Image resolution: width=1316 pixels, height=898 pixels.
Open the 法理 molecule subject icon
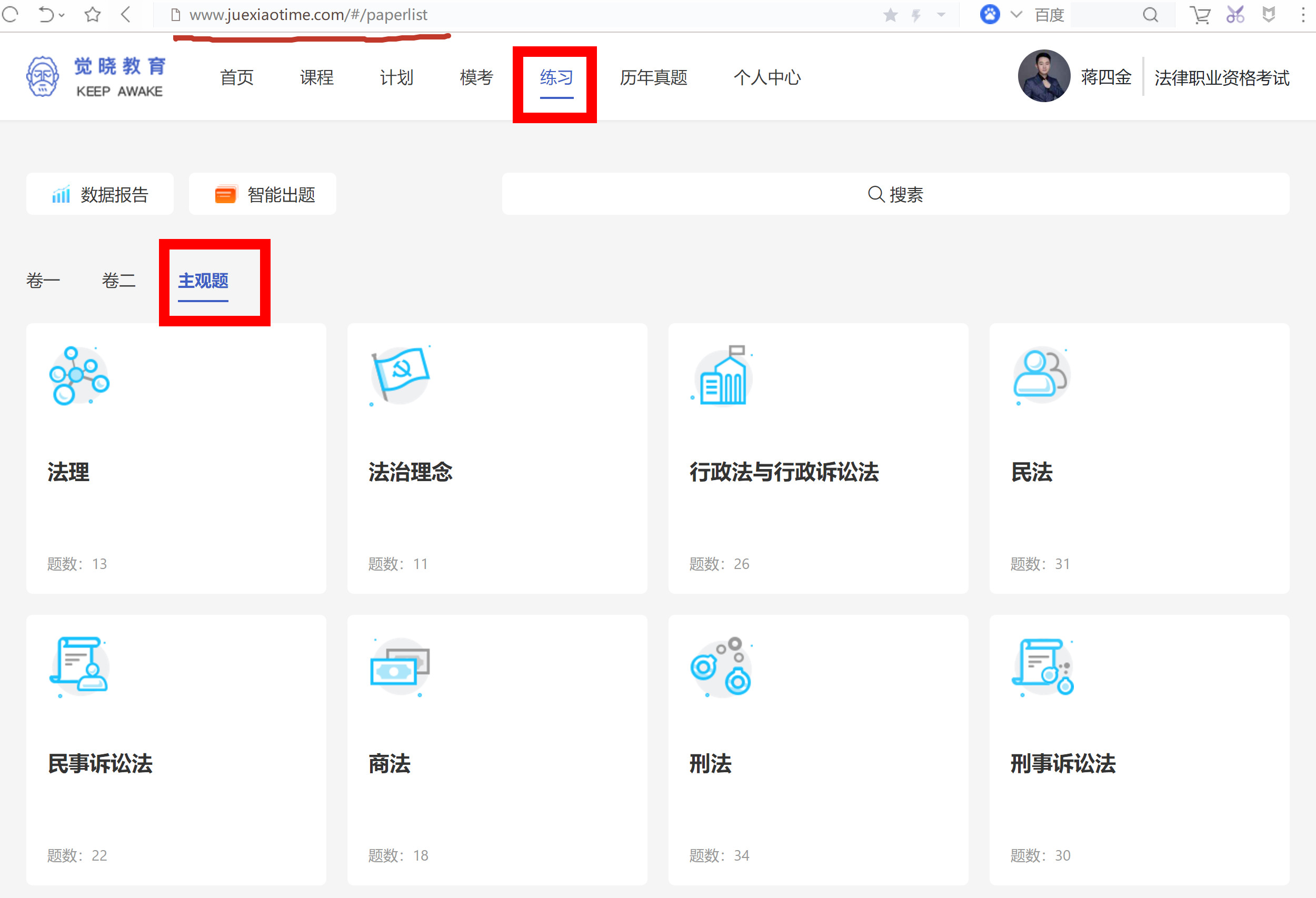pos(79,375)
